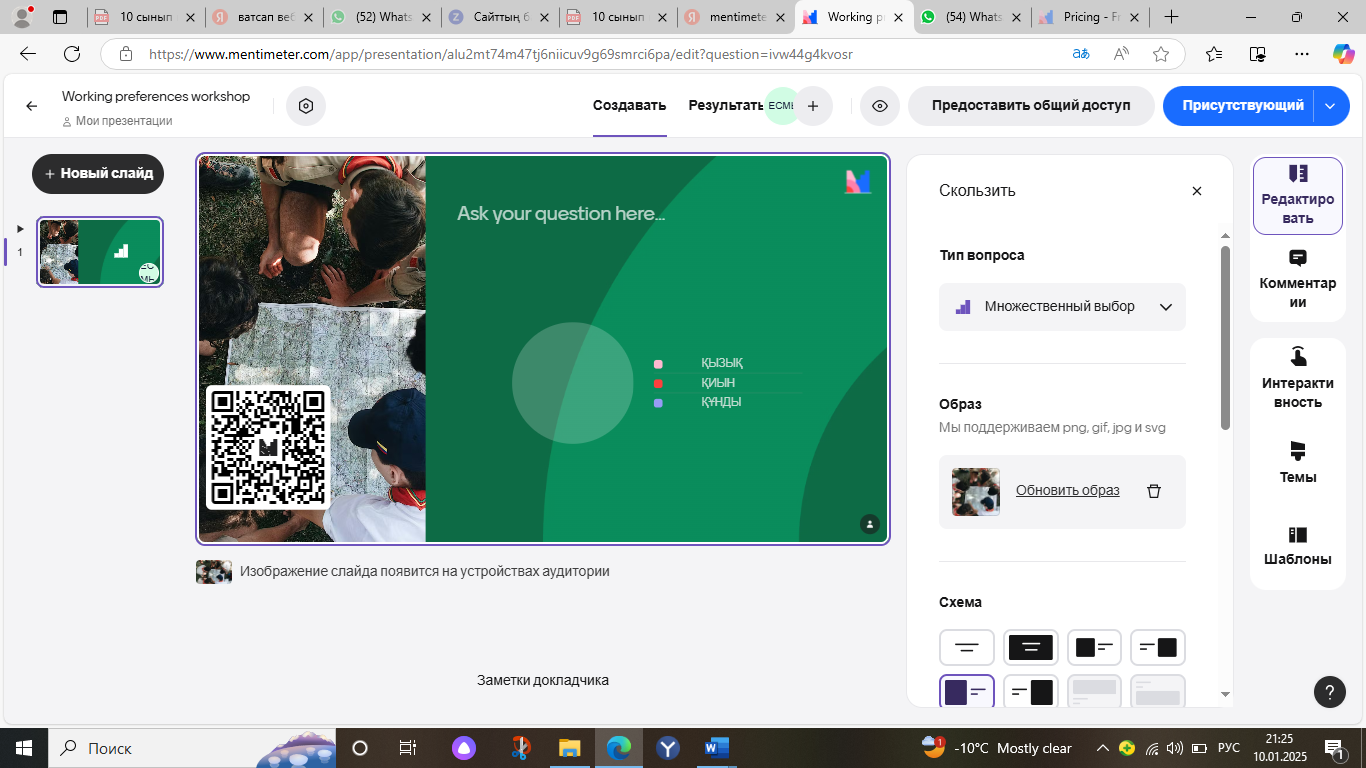1366x768 pixels.
Task: Click the current image thumbnail in Образ
Action: pyautogui.click(x=976, y=492)
